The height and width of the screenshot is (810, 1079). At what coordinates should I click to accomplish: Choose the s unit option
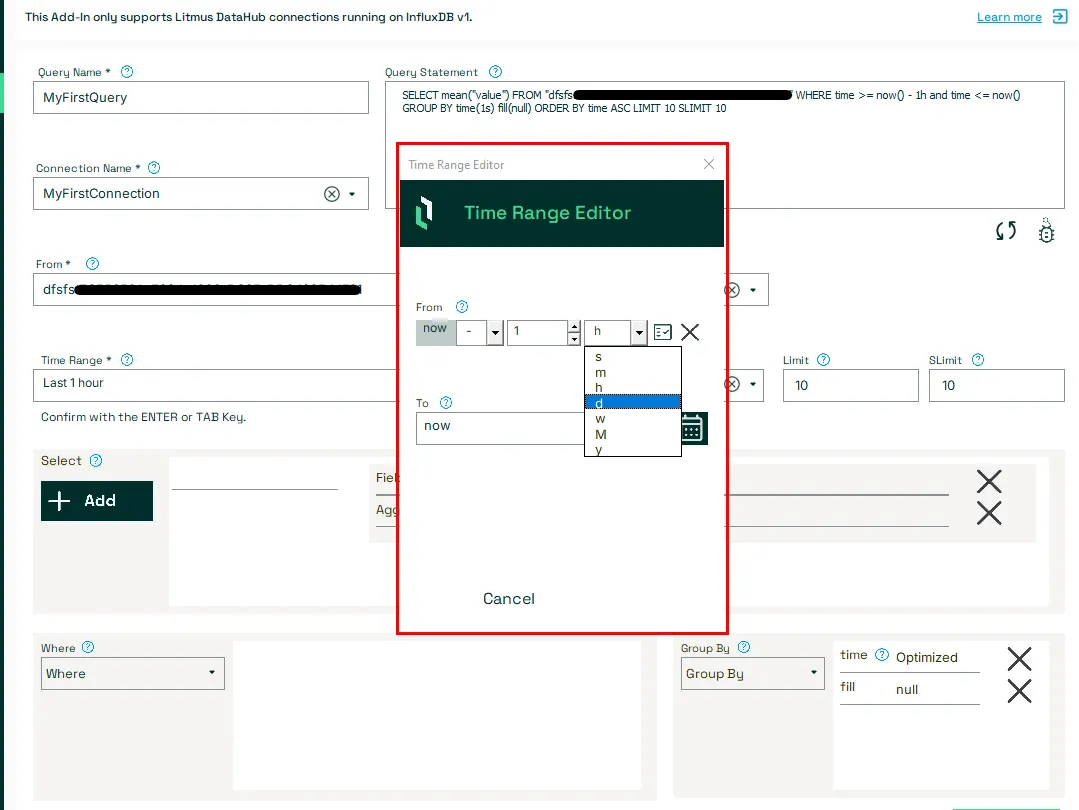click(x=632, y=357)
